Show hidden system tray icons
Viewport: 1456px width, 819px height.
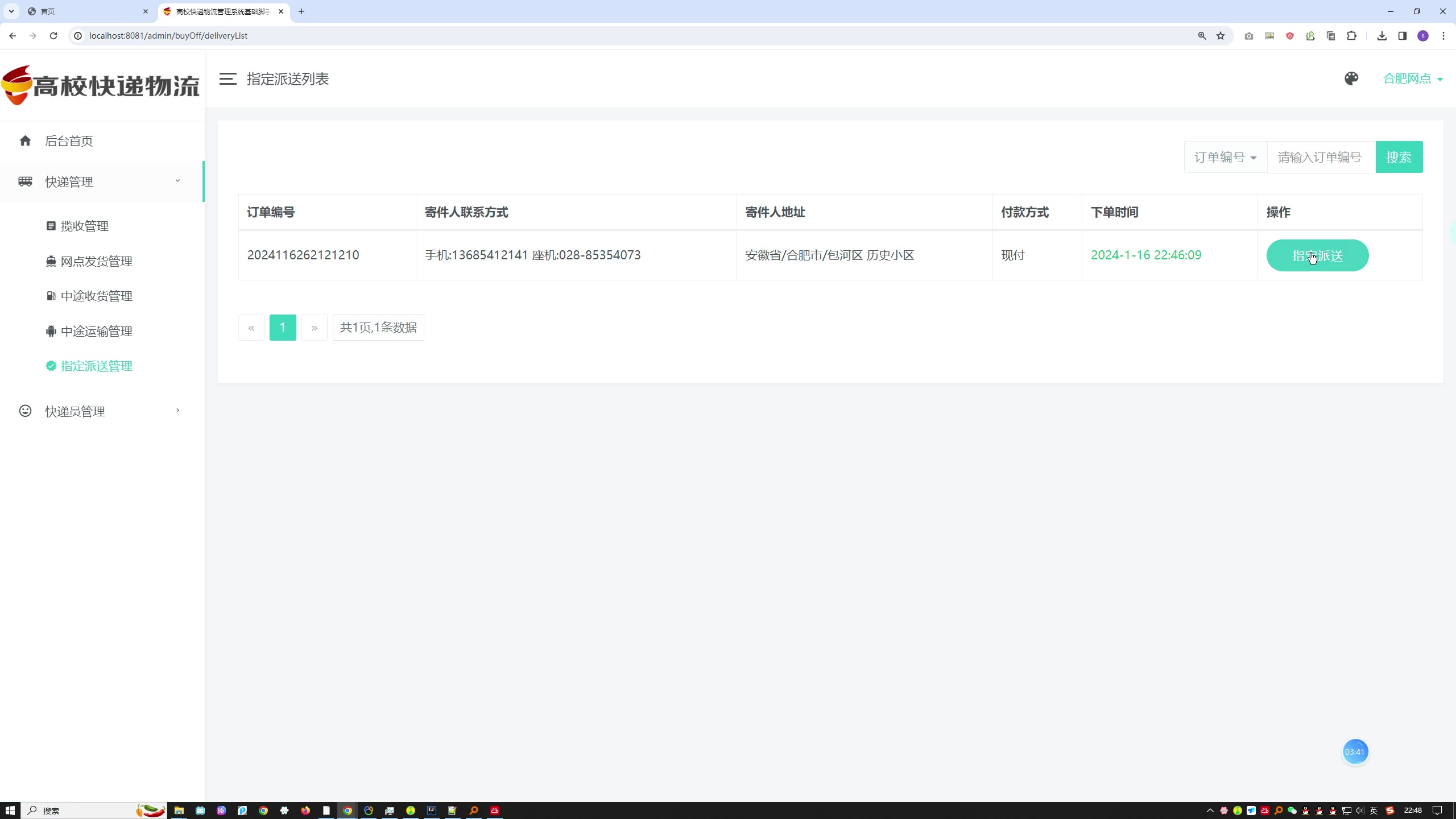[1210, 810]
